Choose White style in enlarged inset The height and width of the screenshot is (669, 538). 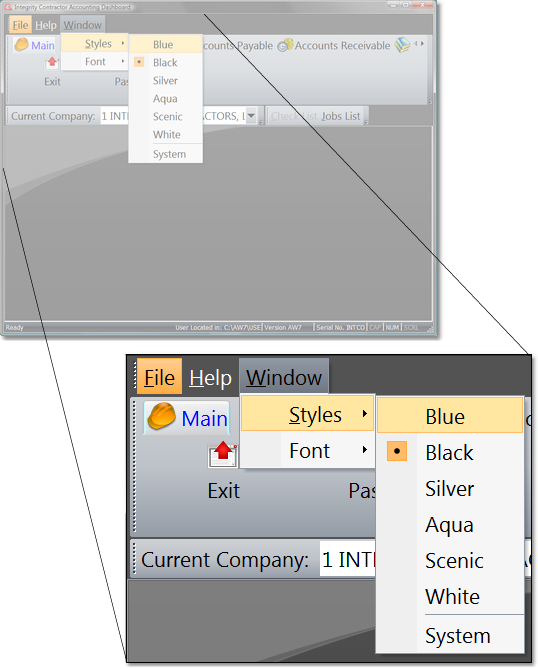[x=450, y=596]
